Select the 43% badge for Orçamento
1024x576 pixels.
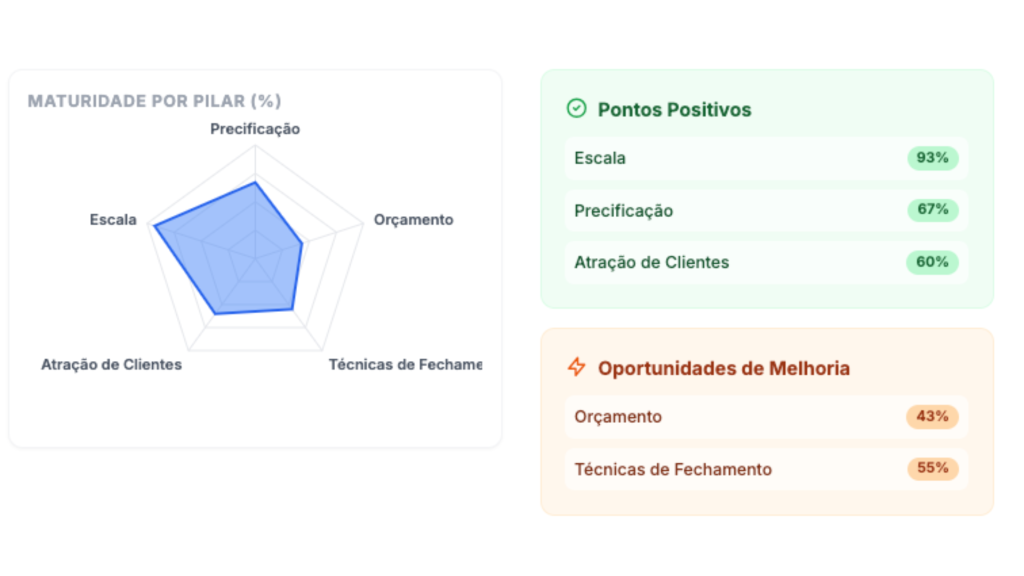click(932, 416)
